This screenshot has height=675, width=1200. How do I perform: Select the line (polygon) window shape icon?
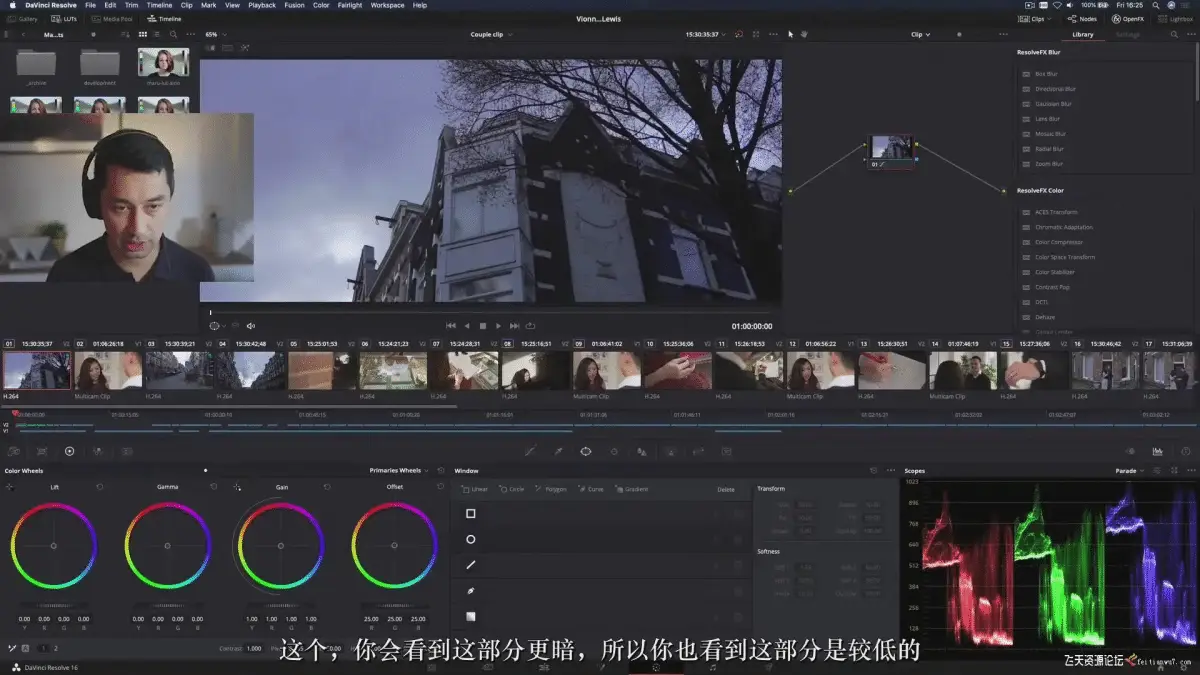[471, 566]
